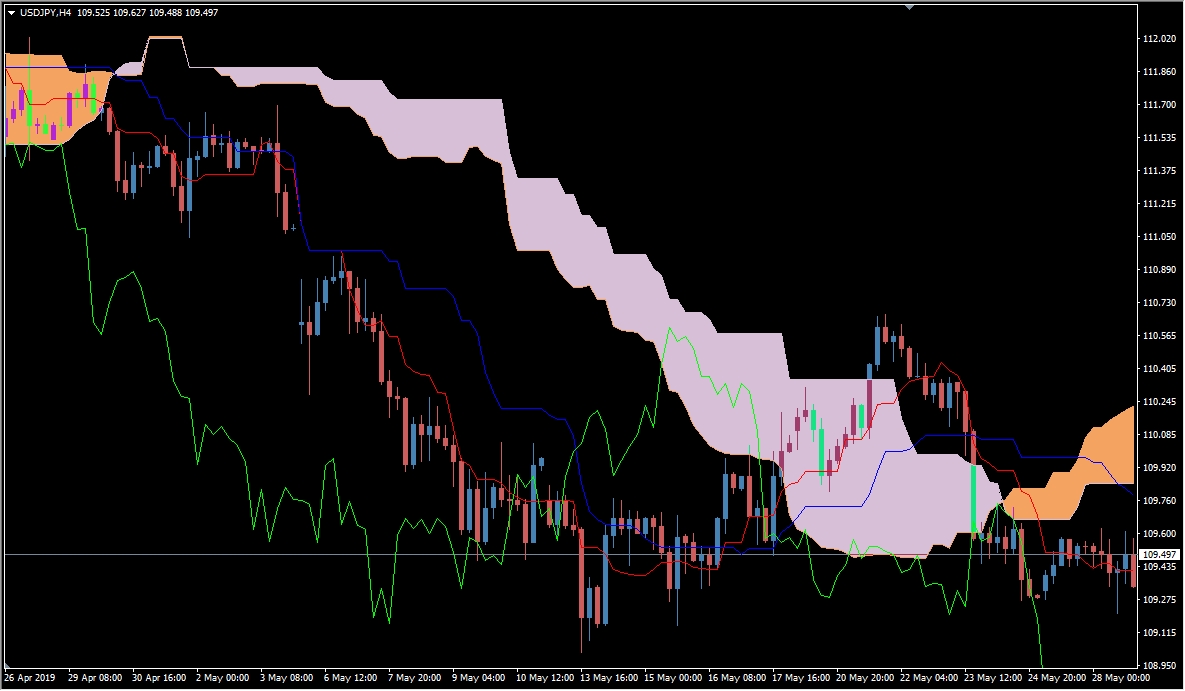
Task: Click the 109.600 price scale label
Action: [1159, 534]
